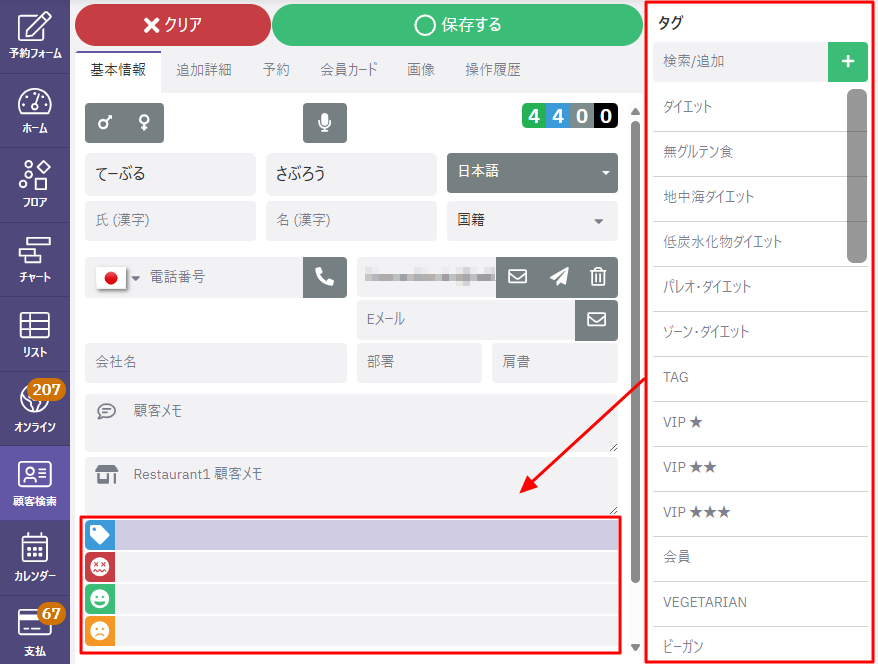Click the tag list scrollbar handle

(x=856, y=175)
